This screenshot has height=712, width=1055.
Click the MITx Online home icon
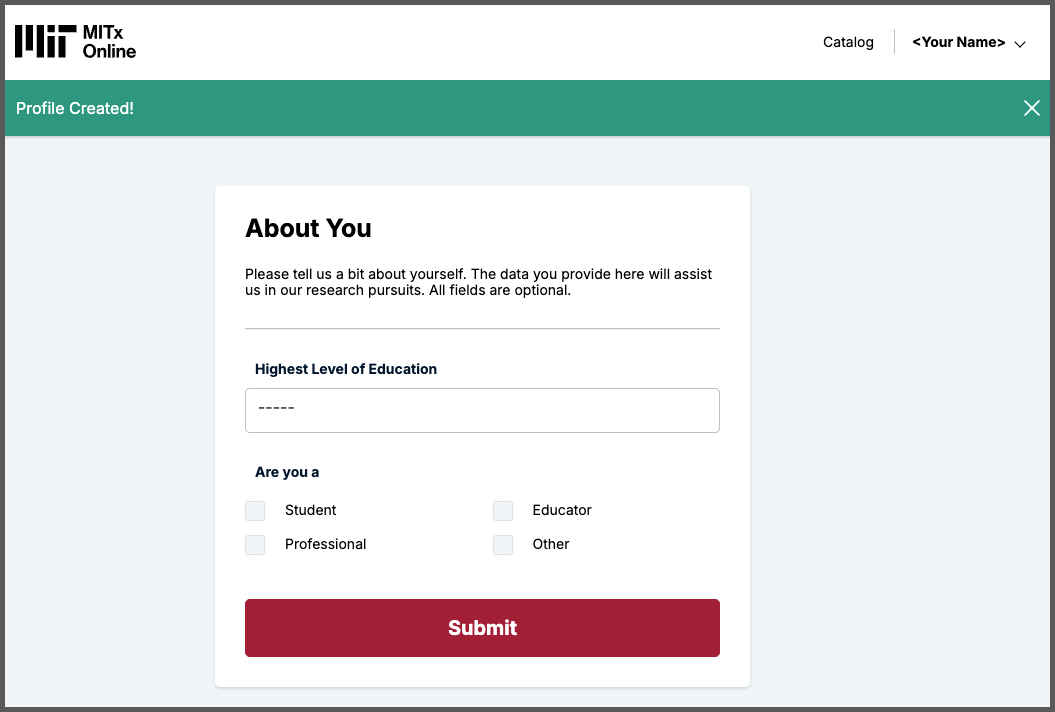point(75,41)
